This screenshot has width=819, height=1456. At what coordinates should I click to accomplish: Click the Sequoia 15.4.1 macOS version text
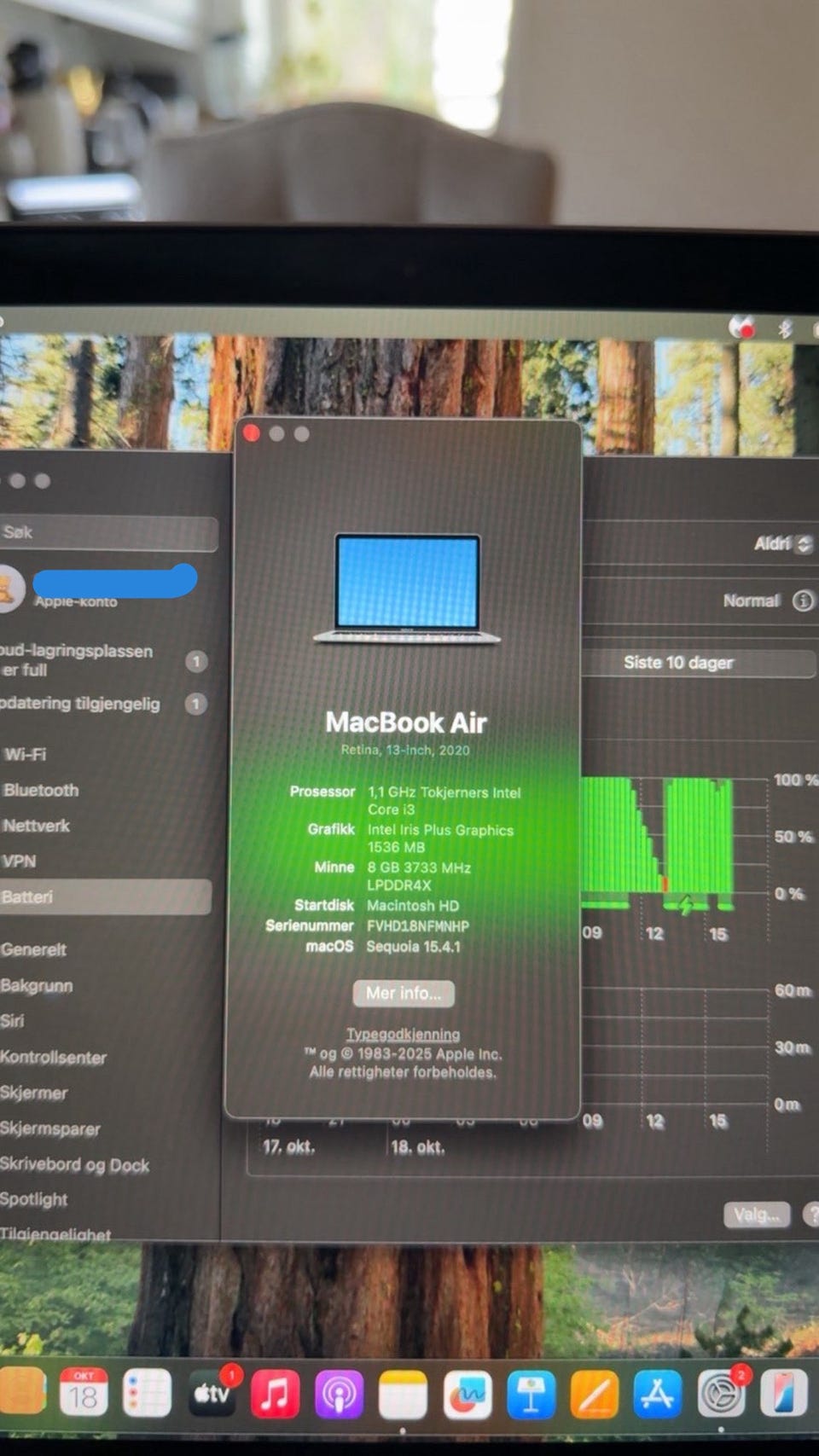414,947
